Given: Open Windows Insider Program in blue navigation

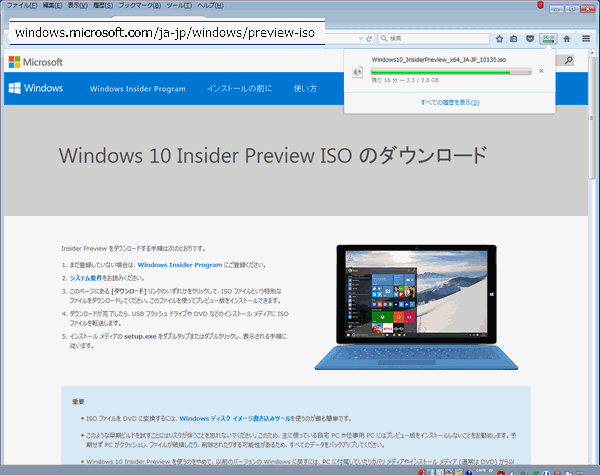Looking at the screenshot, I should tap(138, 89).
